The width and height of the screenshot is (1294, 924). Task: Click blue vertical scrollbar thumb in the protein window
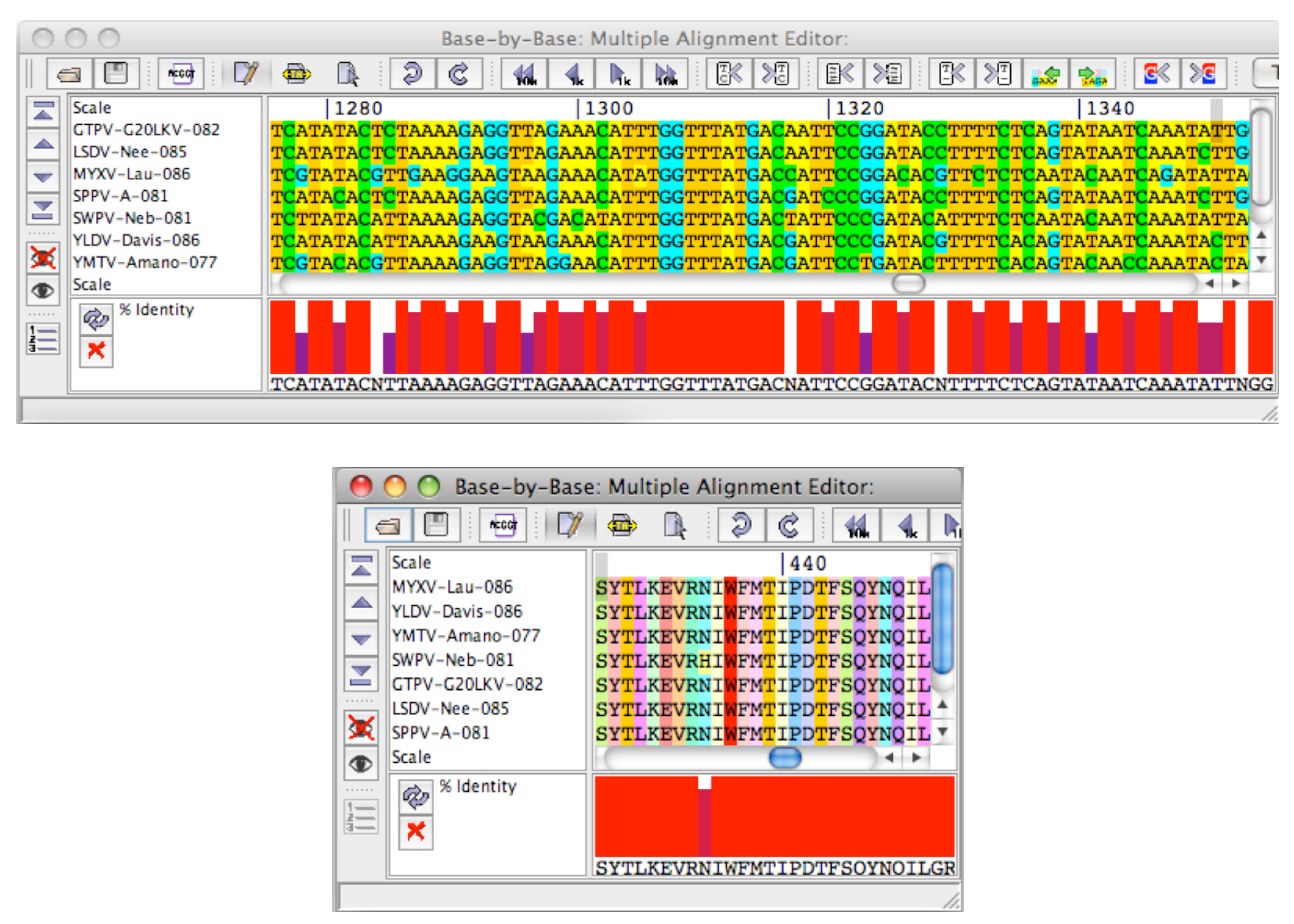942,619
